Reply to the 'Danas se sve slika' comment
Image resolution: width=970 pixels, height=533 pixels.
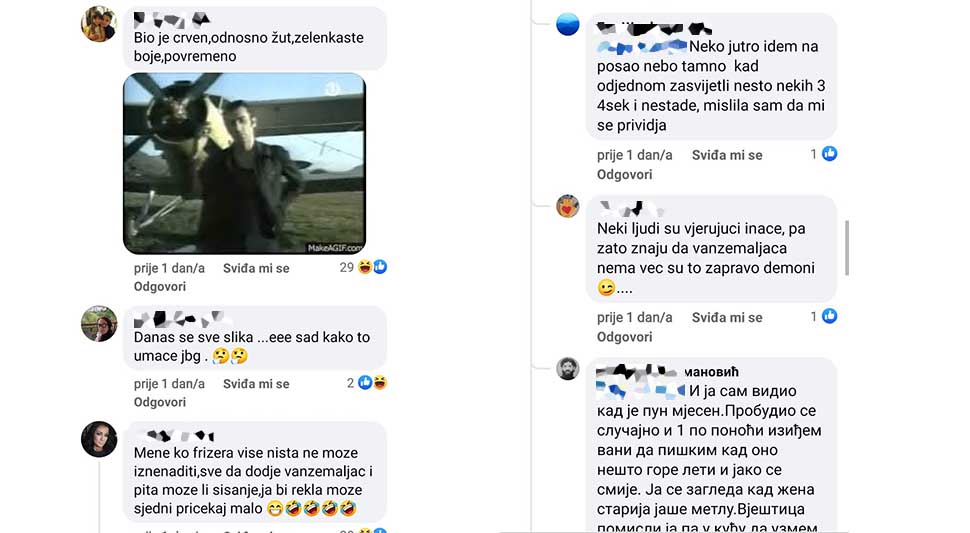tap(160, 402)
